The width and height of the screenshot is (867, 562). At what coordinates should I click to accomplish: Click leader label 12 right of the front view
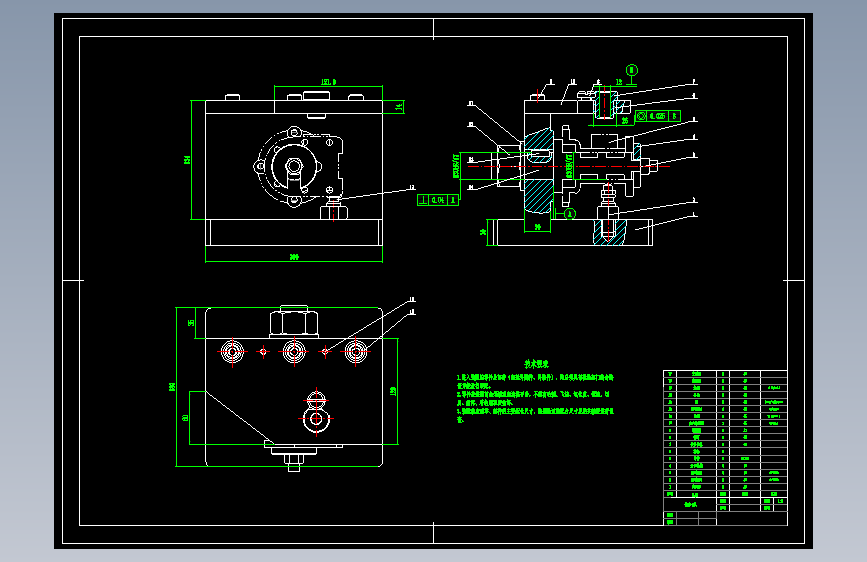point(412,188)
